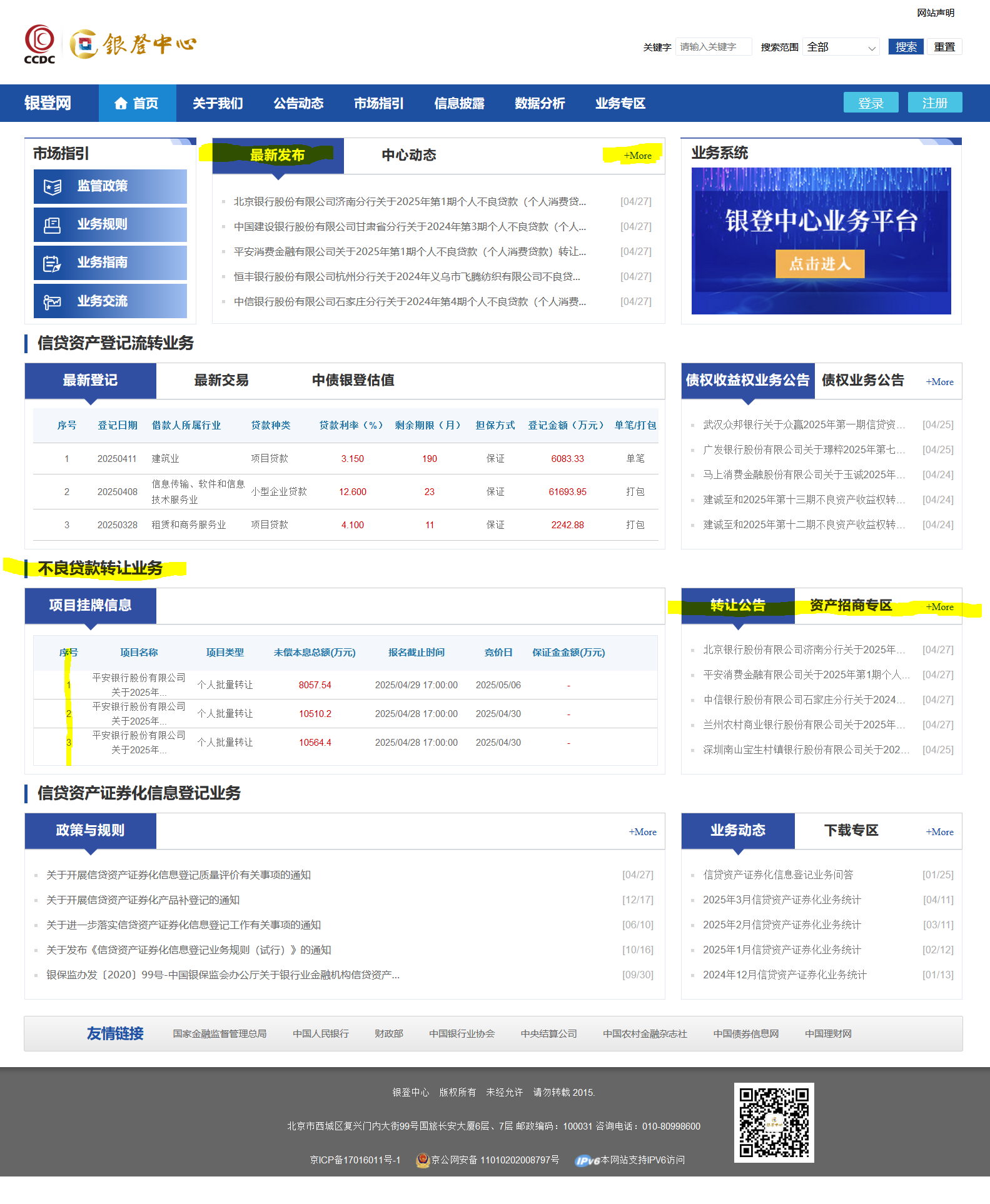Switch to the 中心动态 tab
Viewport: 990px width, 1204px height.
pos(409,155)
